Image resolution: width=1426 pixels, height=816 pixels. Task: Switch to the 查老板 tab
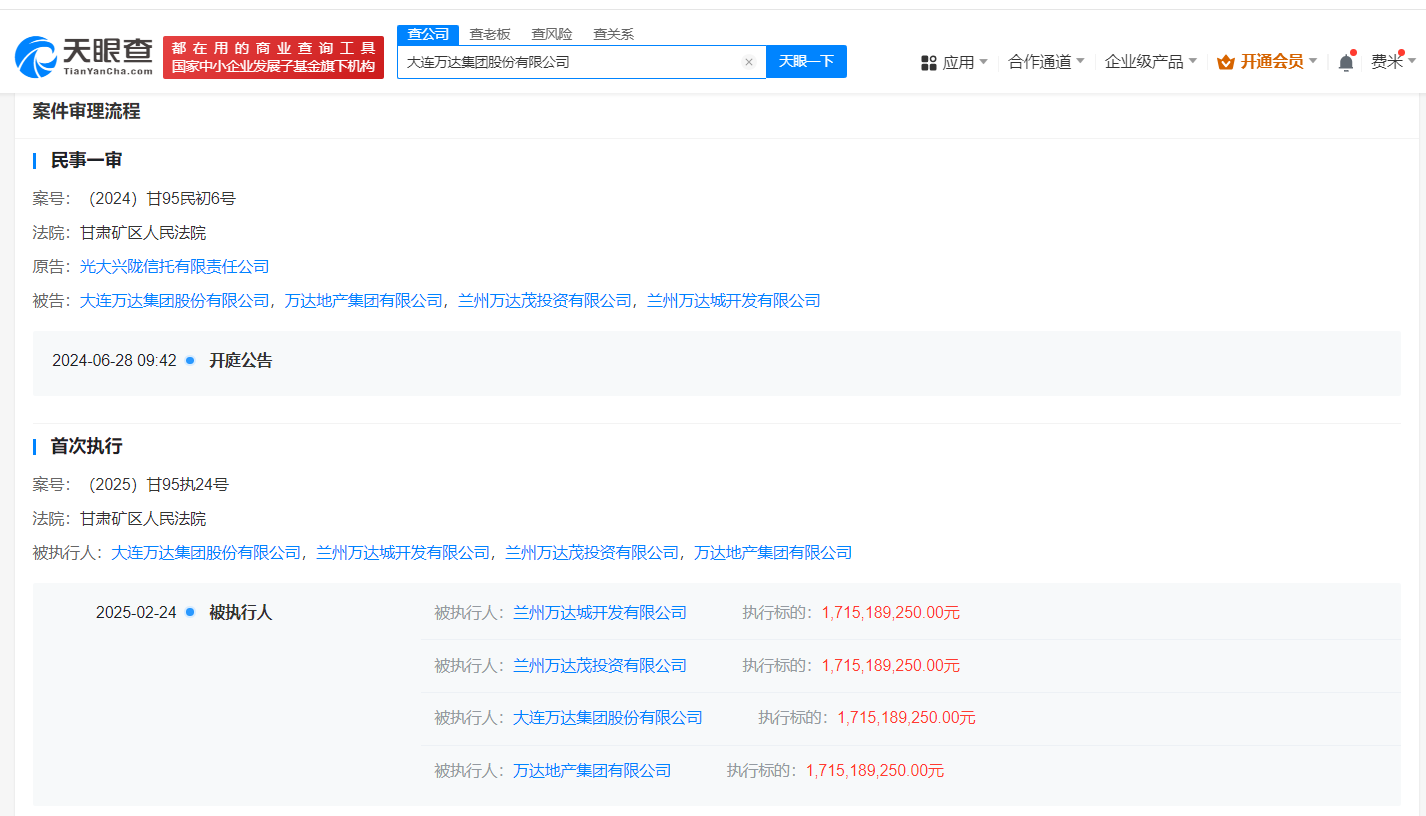[490, 34]
